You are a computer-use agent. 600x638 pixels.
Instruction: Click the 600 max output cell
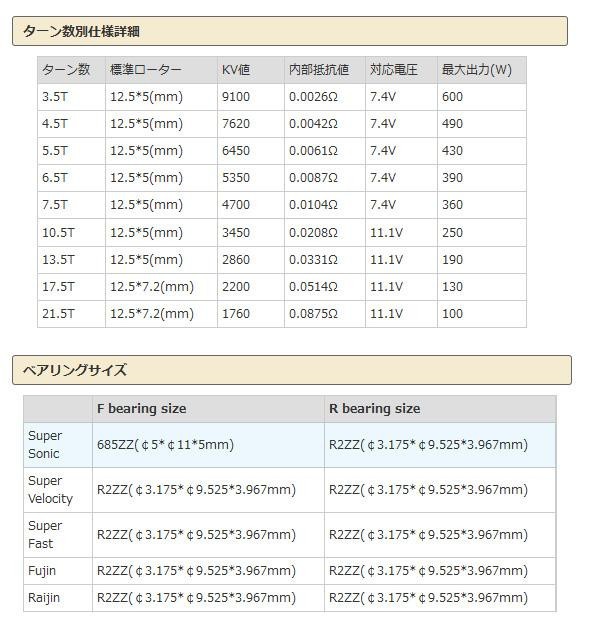(452, 97)
